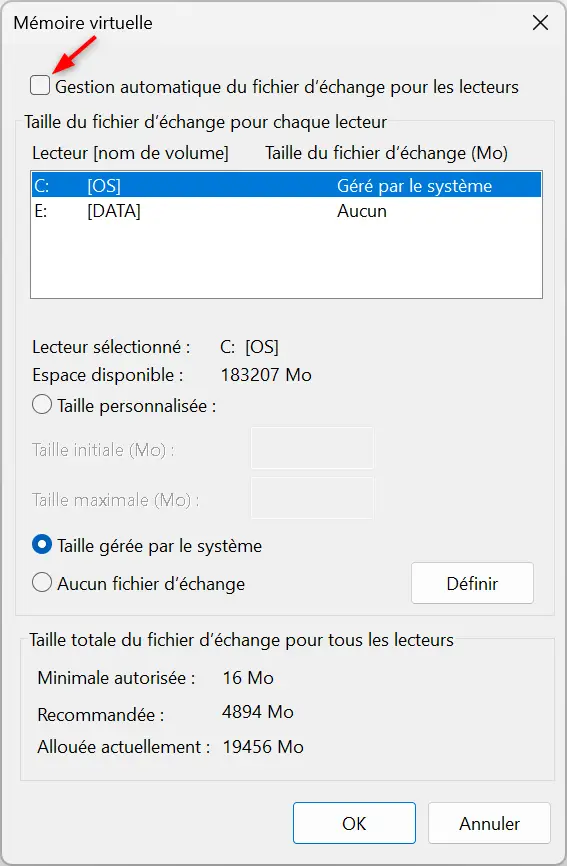Click Taille du fichier d'échange (Mo) header
The width and height of the screenshot is (567, 866).
(386, 153)
